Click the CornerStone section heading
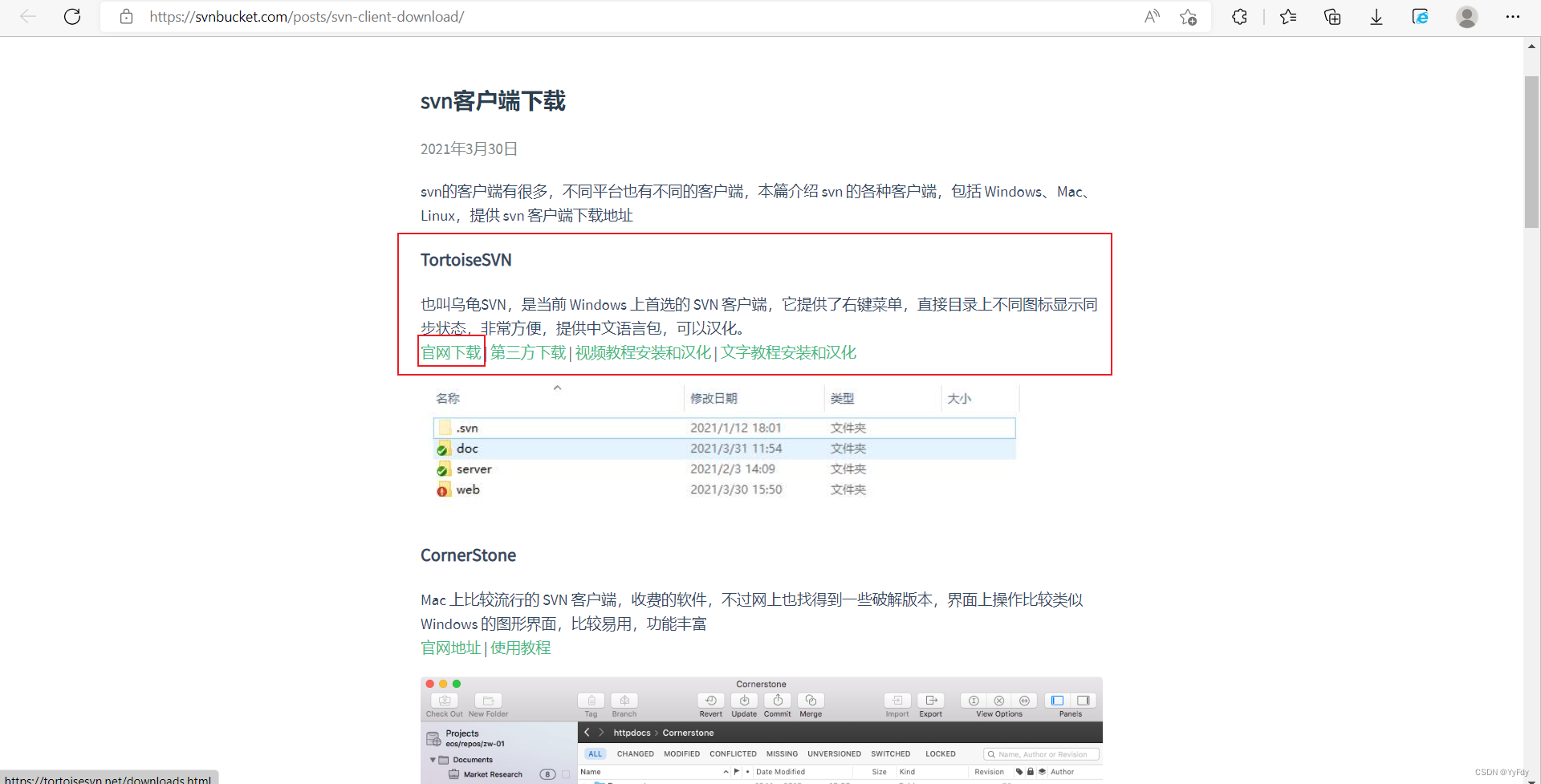 click(468, 555)
